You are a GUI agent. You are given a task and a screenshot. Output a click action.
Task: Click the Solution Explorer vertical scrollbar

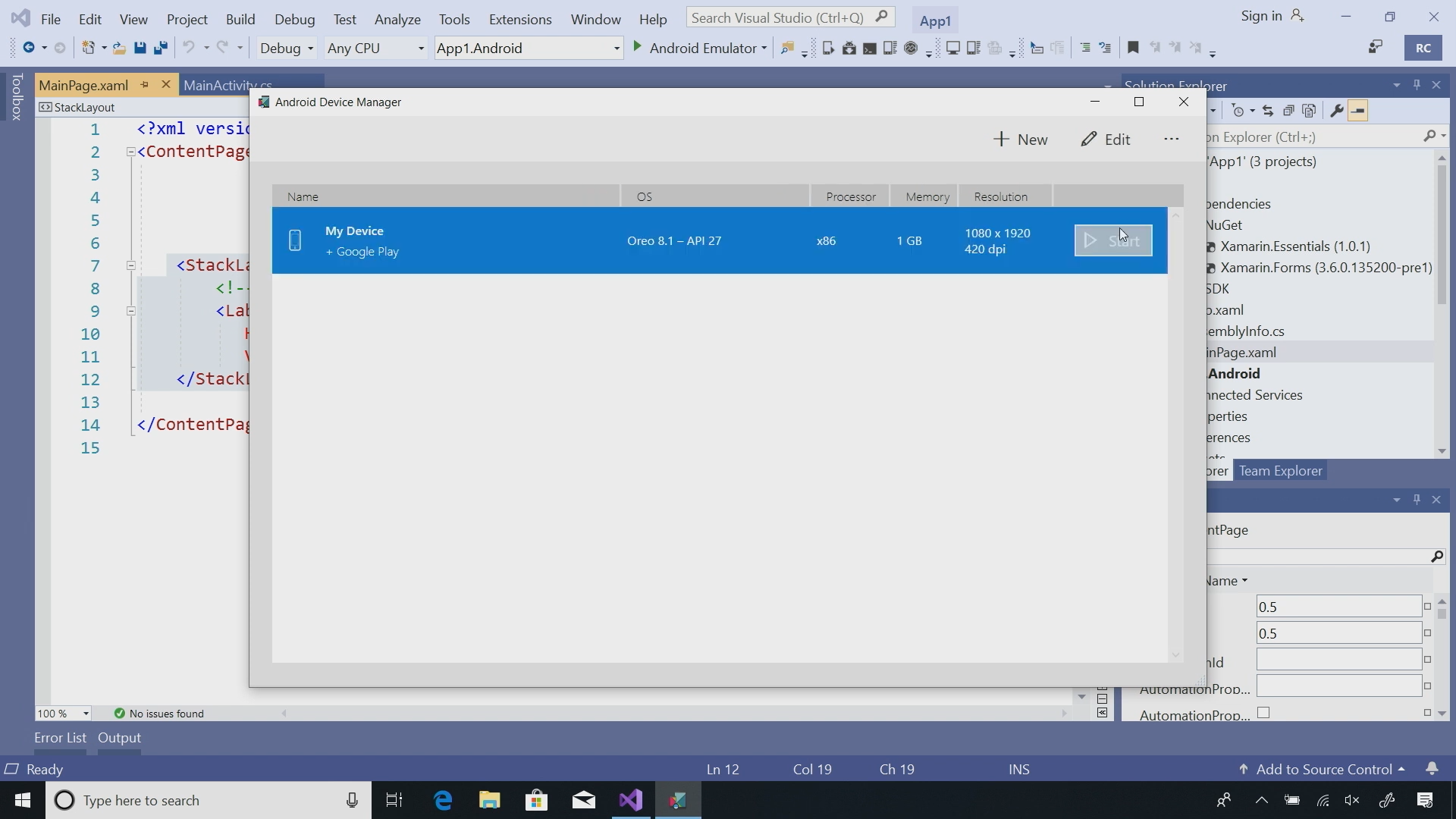coord(1441,235)
